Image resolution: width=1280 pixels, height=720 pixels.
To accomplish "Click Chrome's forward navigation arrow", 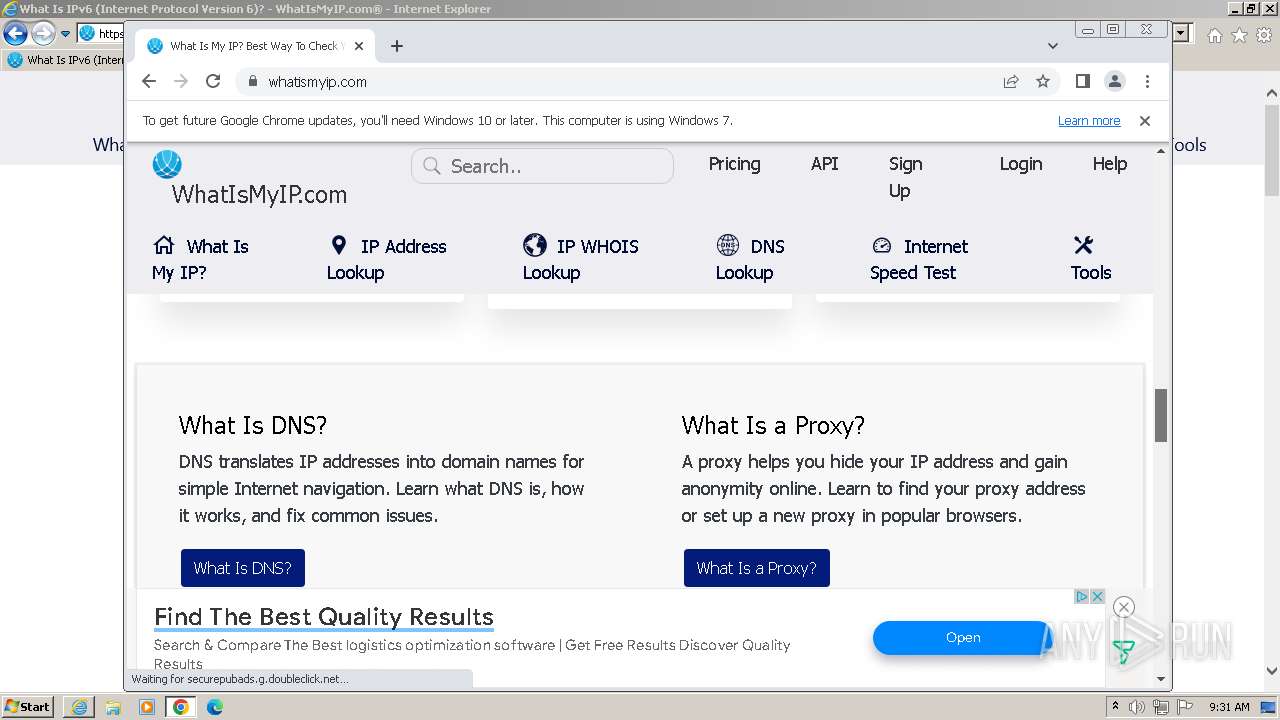I will point(181,82).
